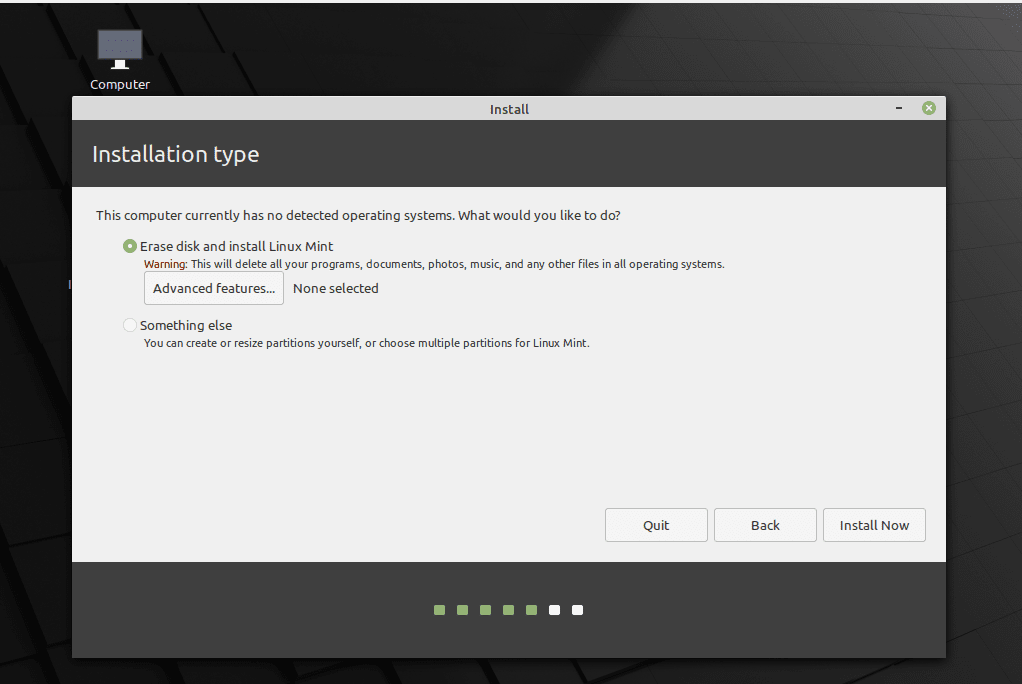Click the fourth green progress square
Viewport: 1022px width, 684px height.
click(508, 609)
